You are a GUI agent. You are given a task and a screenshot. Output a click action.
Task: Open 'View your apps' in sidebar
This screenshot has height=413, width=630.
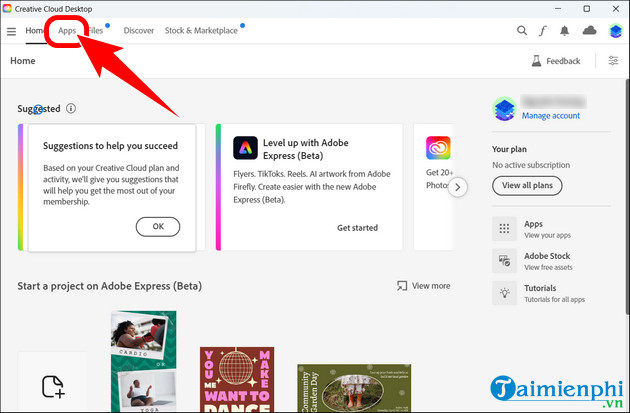[547, 235]
